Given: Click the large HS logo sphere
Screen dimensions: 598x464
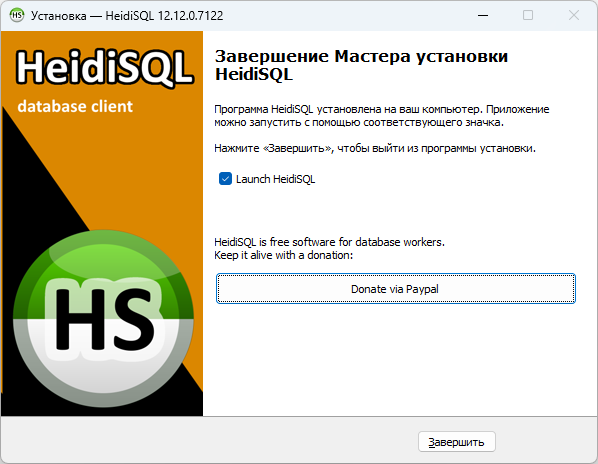Looking at the screenshot, I should point(103,318).
